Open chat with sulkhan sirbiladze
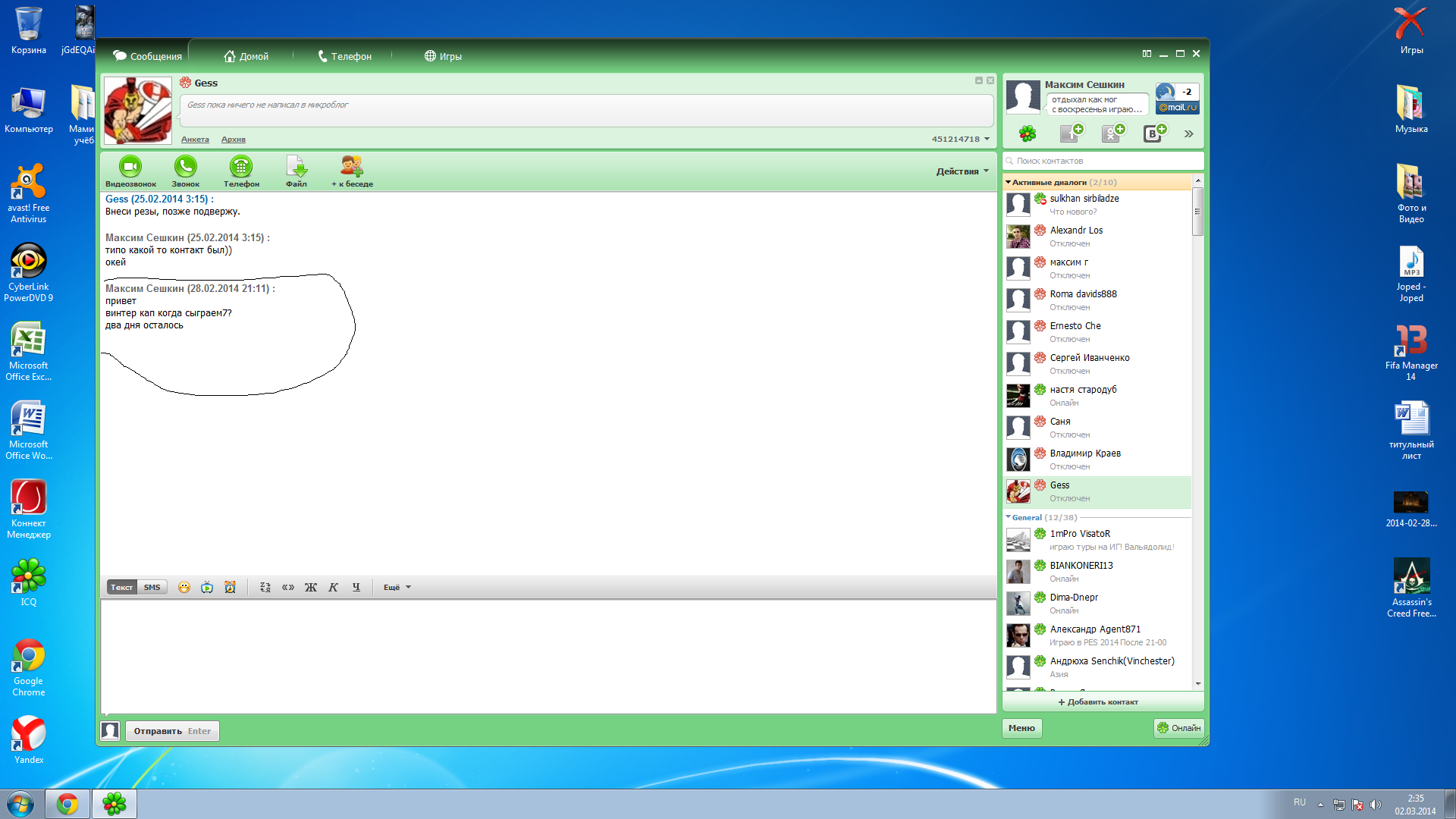This screenshot has width=1456, height=819. click(1097, 205)
